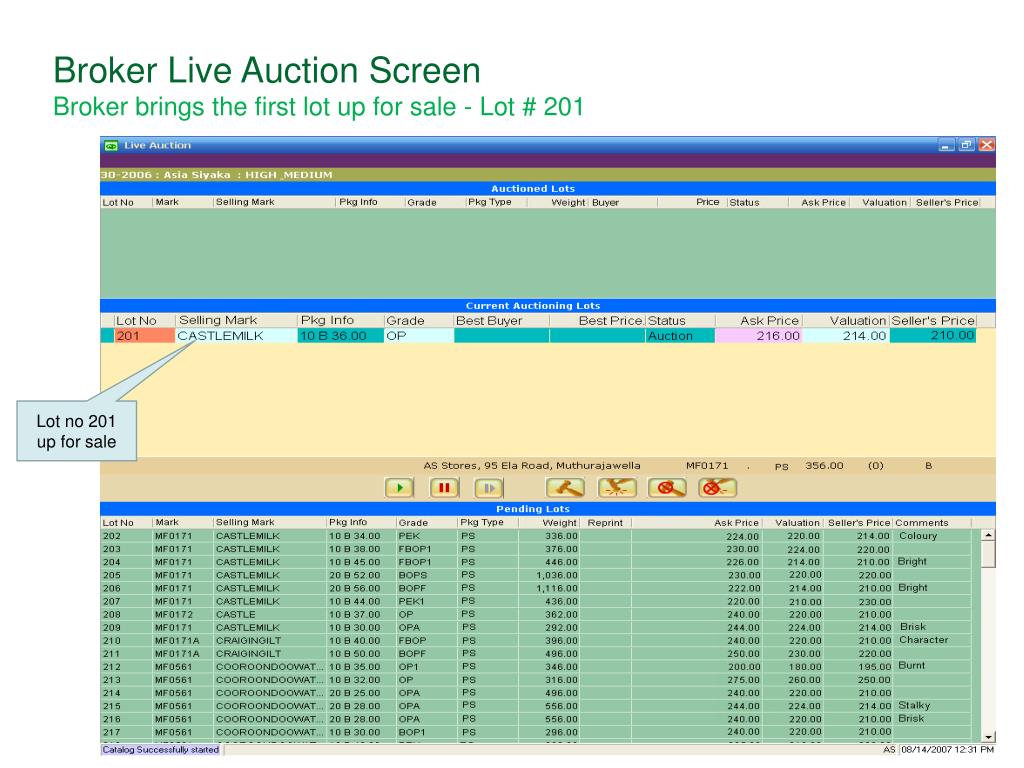Click the greyed resume/step forward button
The width and height of the screenshot is (1024, 768).
coord(488,488)
